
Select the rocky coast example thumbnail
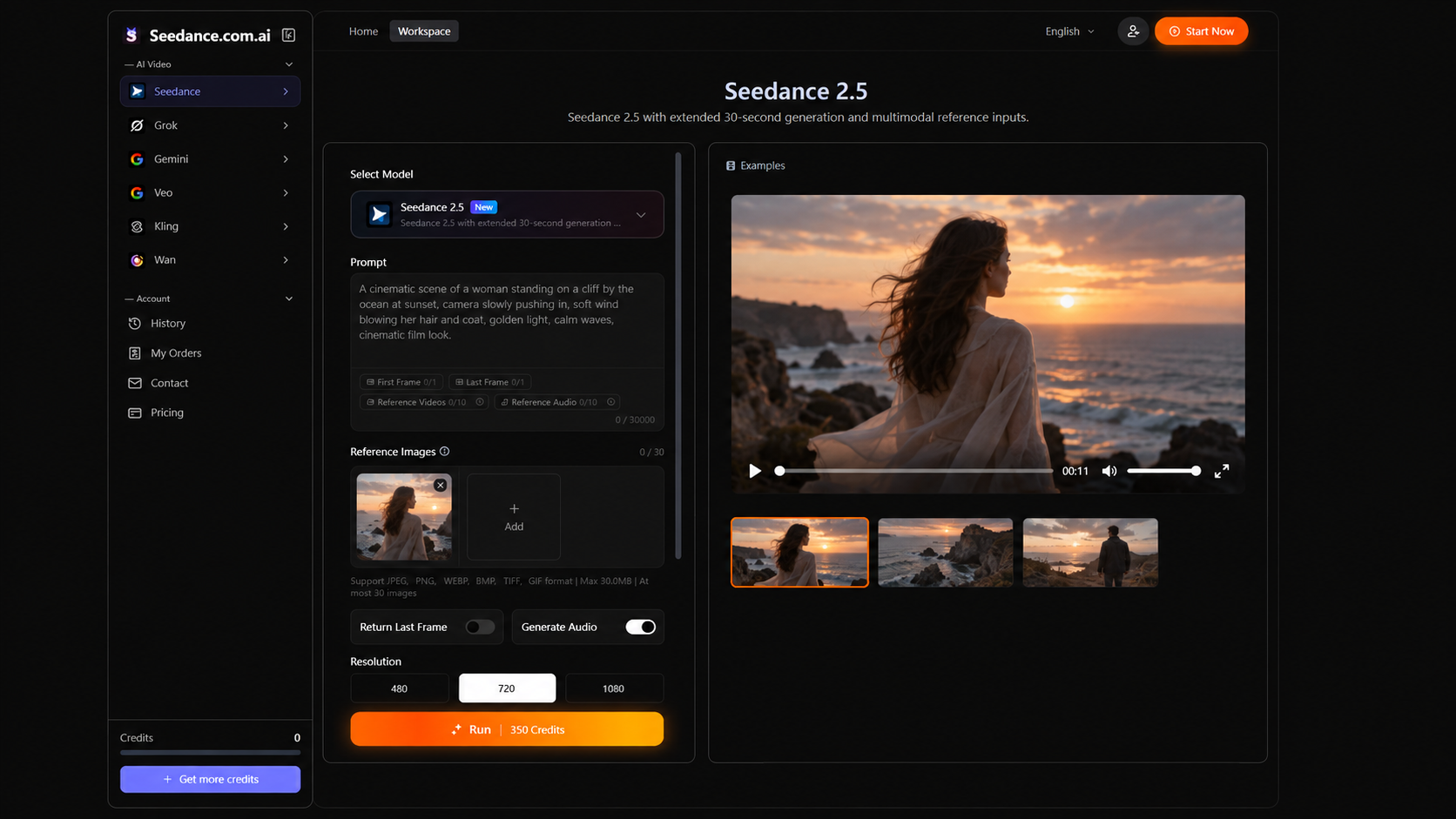click(x=946, y=553)
